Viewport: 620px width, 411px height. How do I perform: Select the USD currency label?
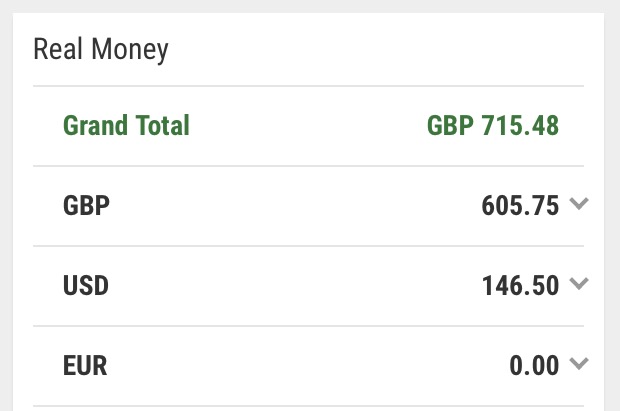click(86, 286)
